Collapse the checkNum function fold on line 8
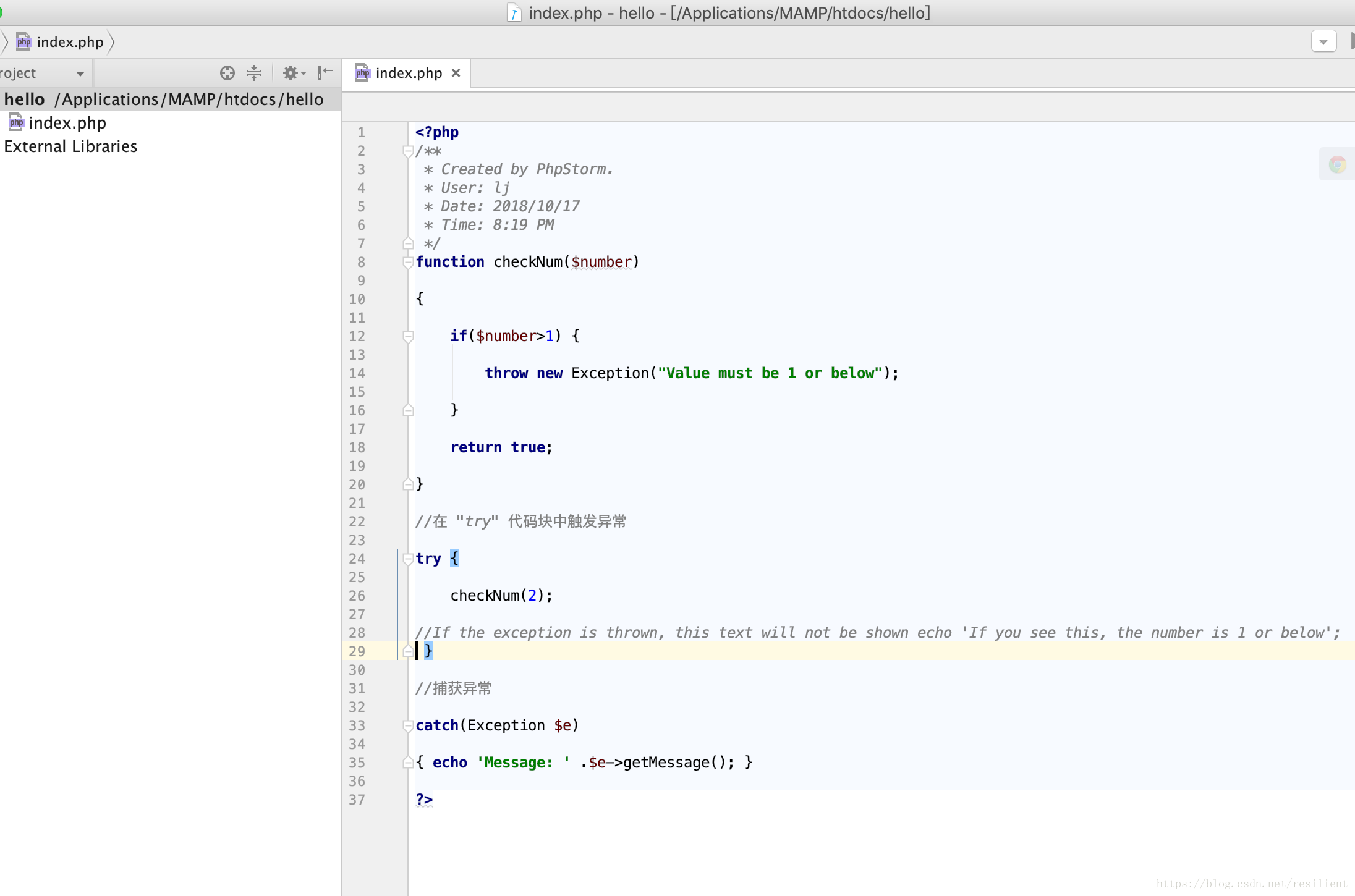Viewport: 1355px width, 896px height. [x=408, y=262]
